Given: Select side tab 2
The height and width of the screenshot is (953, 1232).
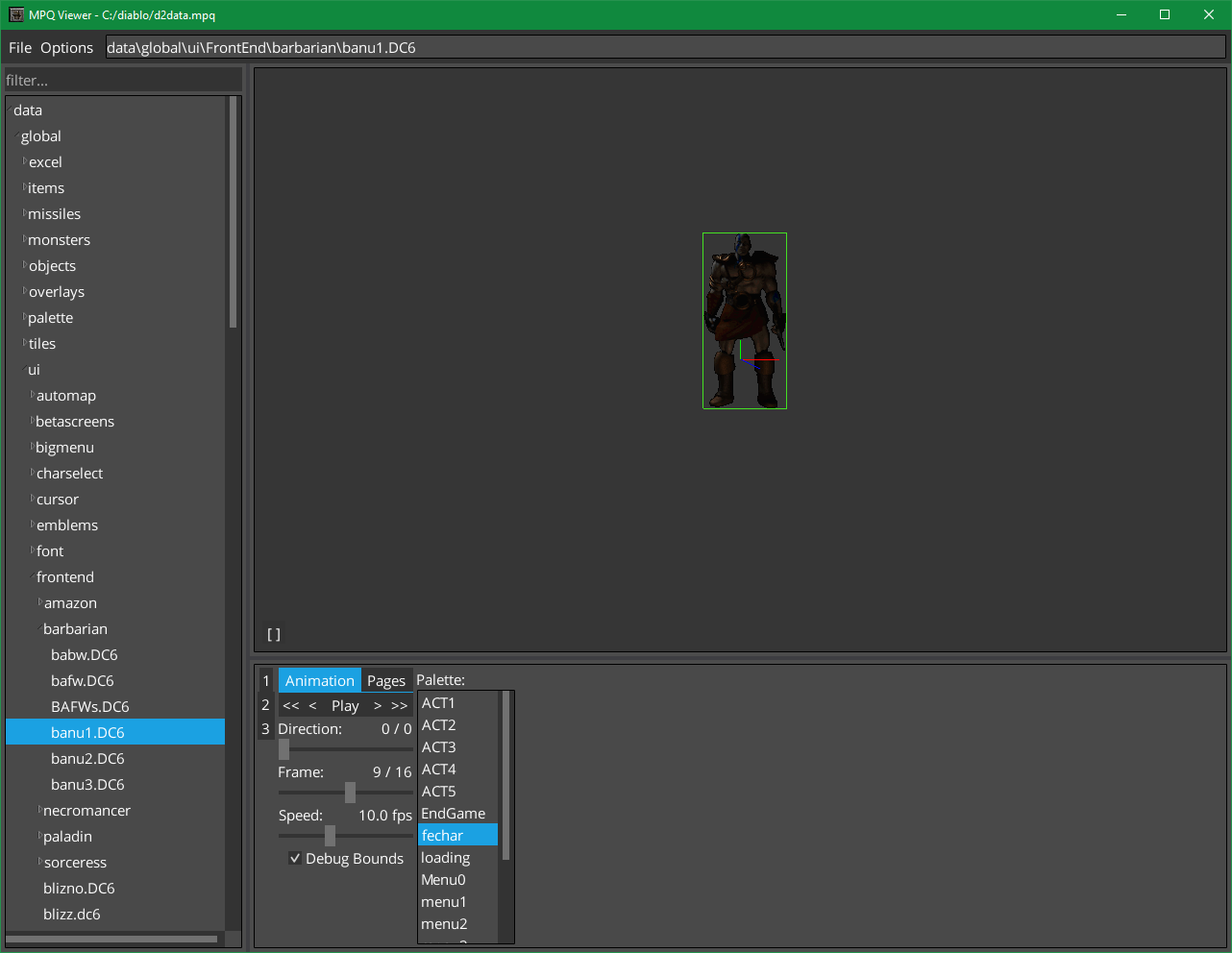Looking at the screenshot, I should click(x=266, y=705).
